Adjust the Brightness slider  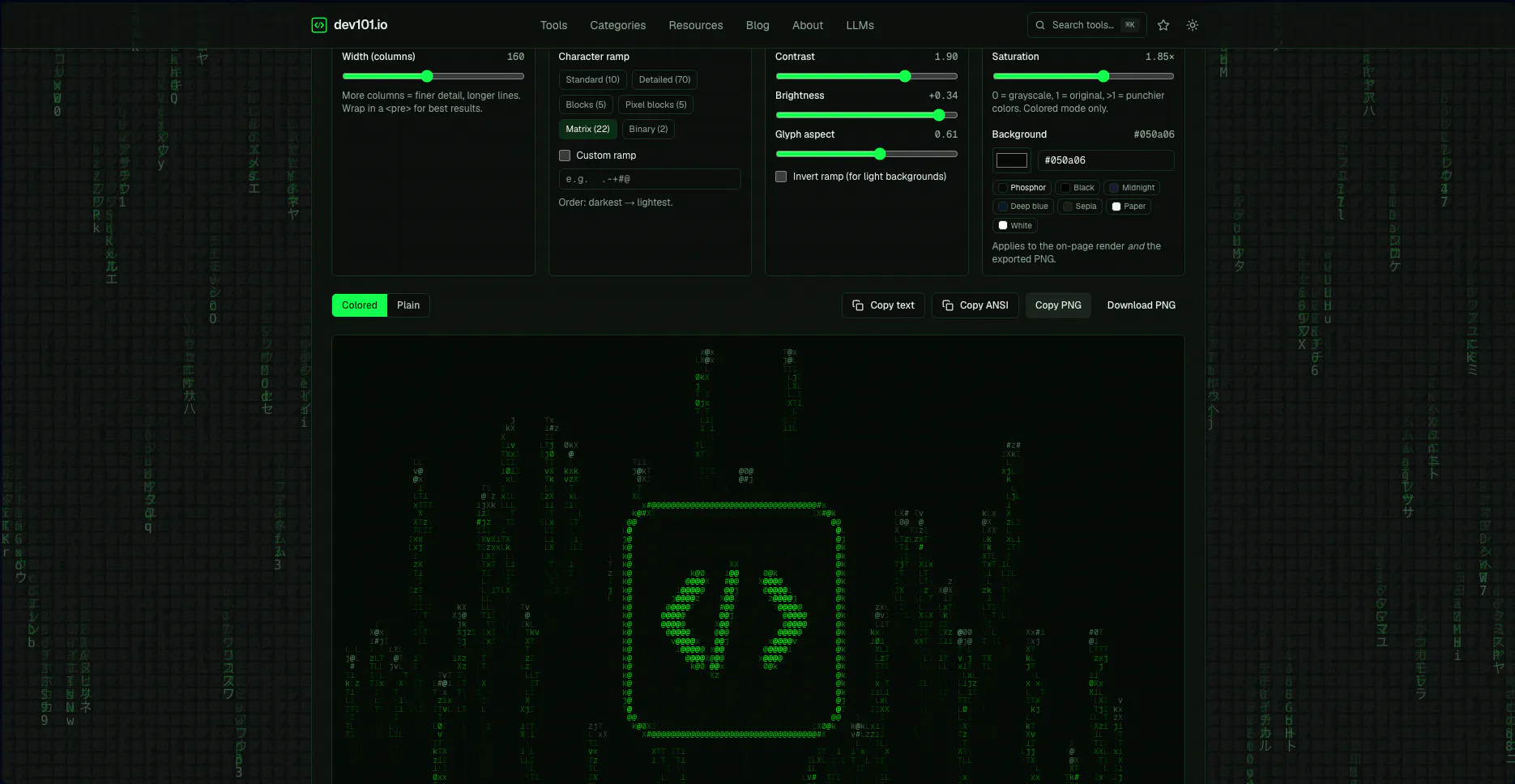(x=867, y=115)
